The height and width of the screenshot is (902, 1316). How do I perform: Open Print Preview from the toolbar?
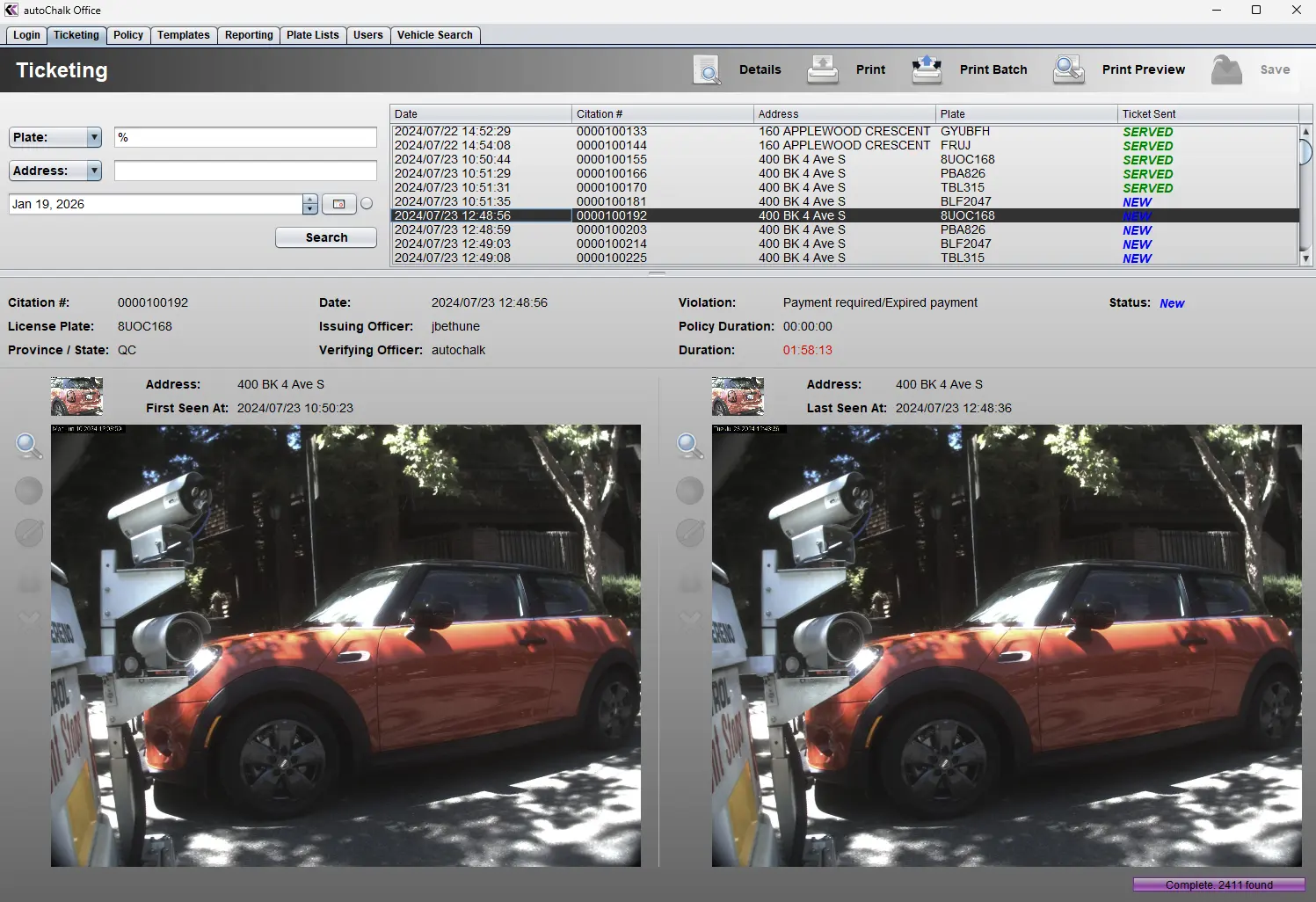click(x=1069, y=69)
